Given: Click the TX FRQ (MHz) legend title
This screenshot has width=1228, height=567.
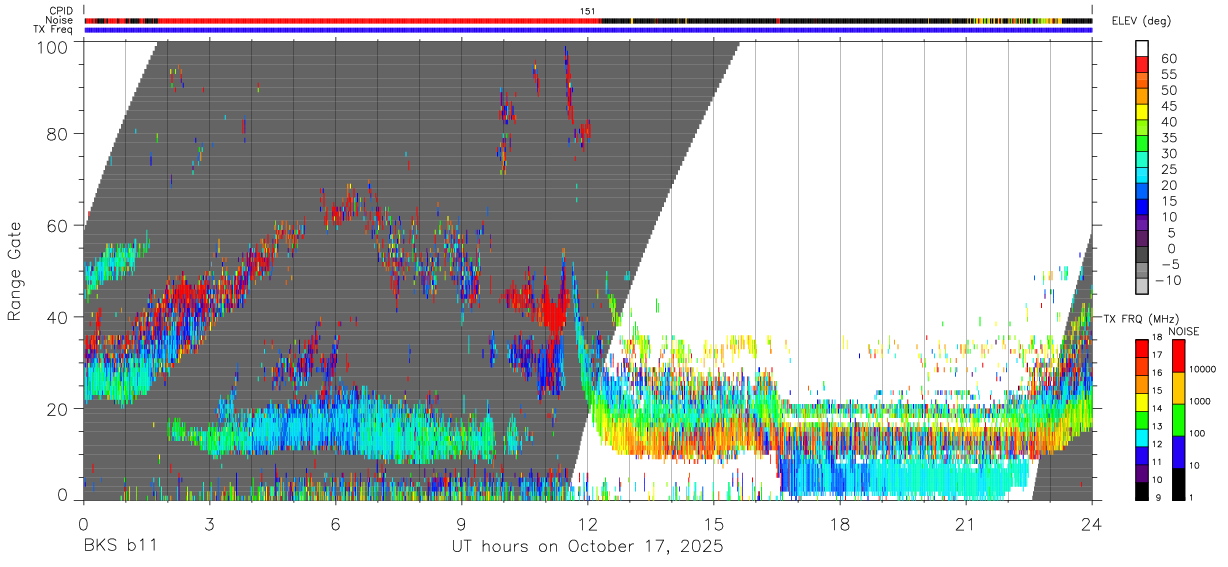Looking at the screenshot, I should (x=1141, y=318).
